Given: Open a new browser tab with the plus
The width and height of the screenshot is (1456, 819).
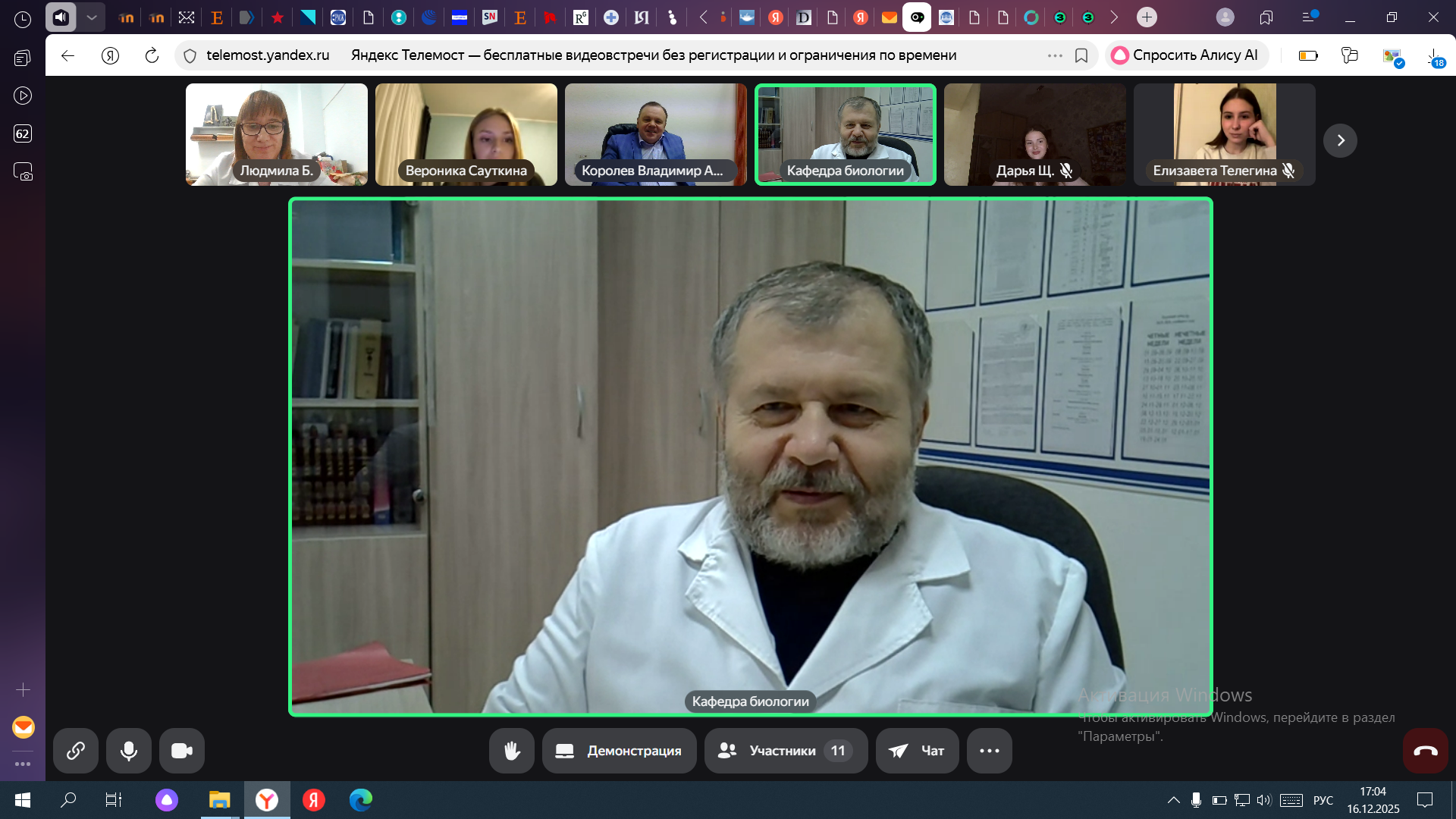Looking at the screenshot, I should click(x=1147, y=17).
